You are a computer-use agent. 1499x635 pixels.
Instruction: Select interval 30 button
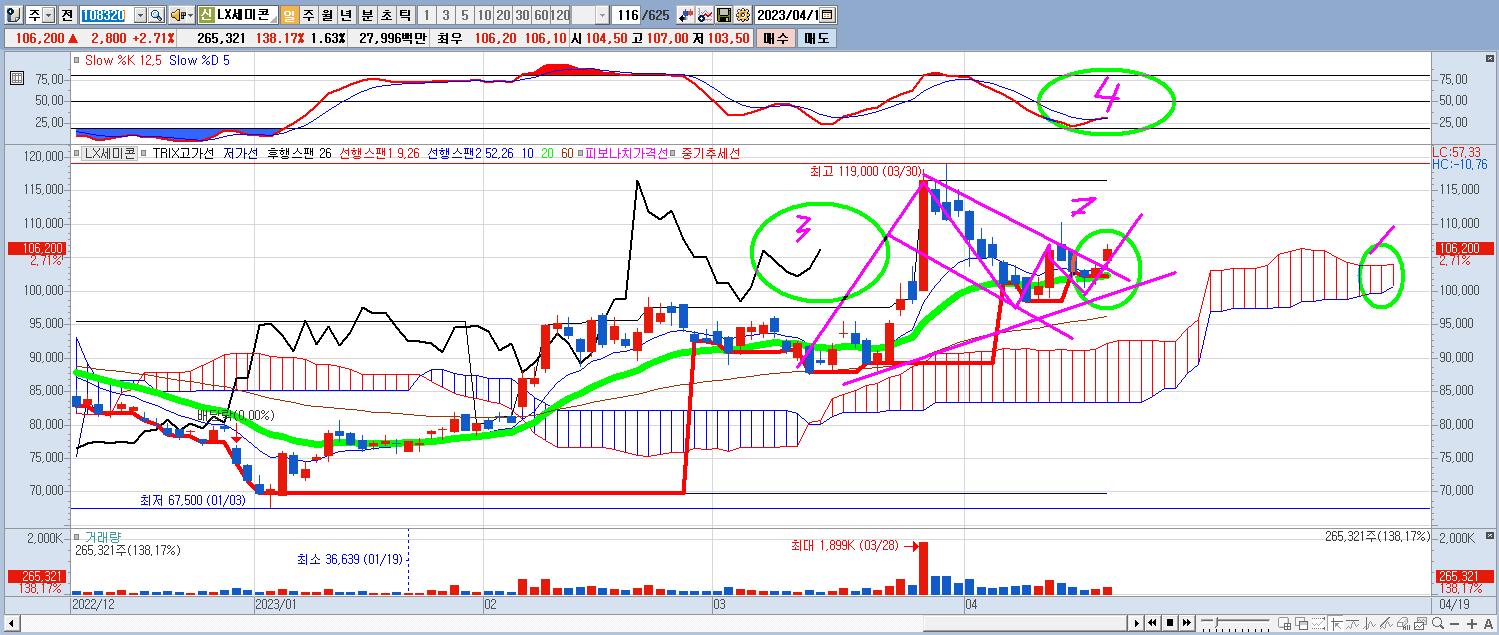(522, 15)
